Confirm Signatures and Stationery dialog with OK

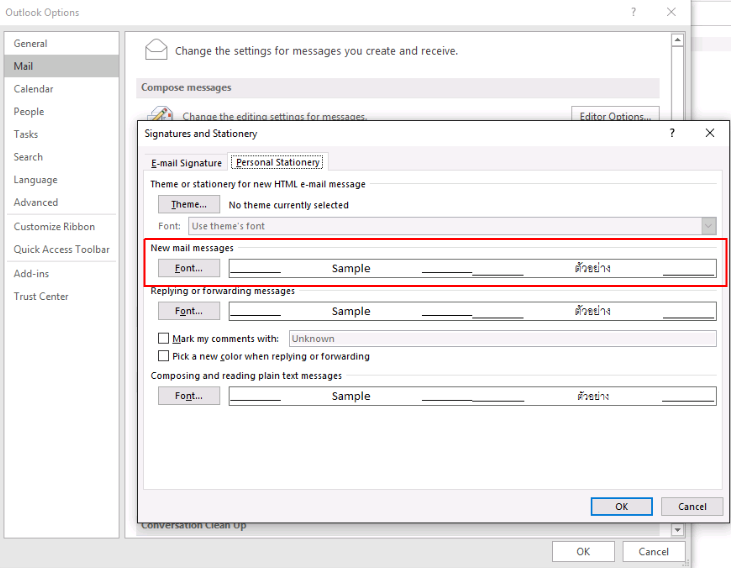point(621,506)
